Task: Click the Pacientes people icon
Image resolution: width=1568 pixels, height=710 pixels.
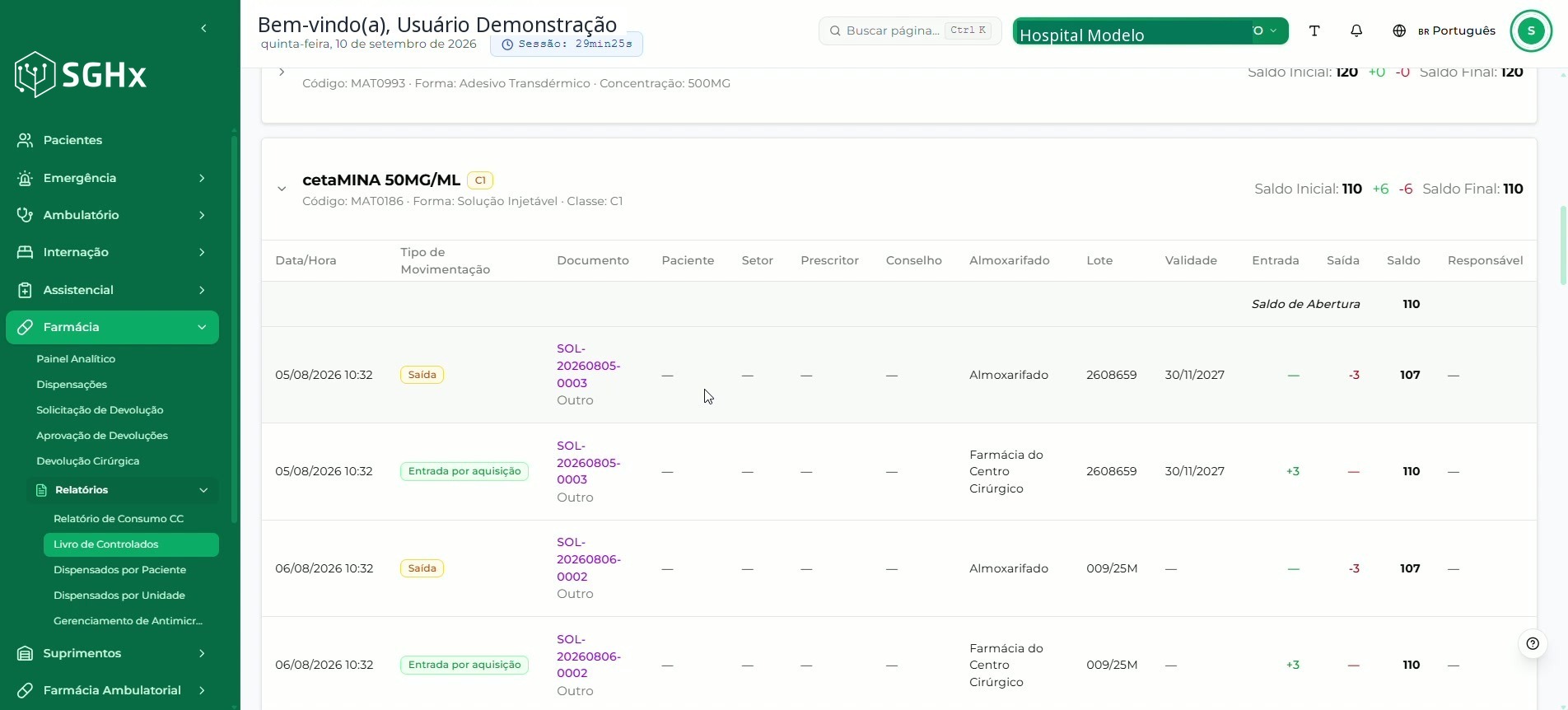Action: click(x=26, y=140)
